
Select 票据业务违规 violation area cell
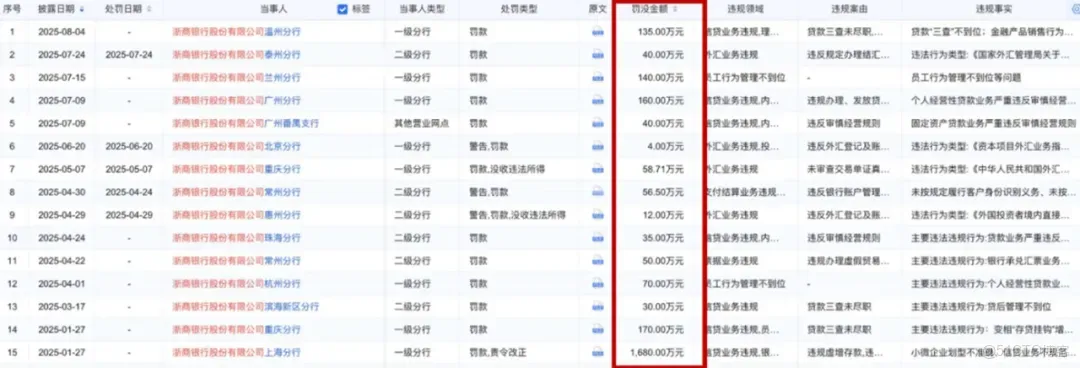pyautogui.click(x=731, y=260)
